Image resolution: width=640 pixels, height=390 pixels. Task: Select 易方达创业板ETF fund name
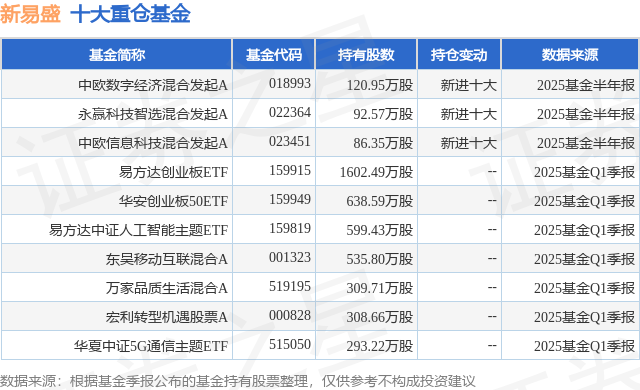click(x=173, y=172)
